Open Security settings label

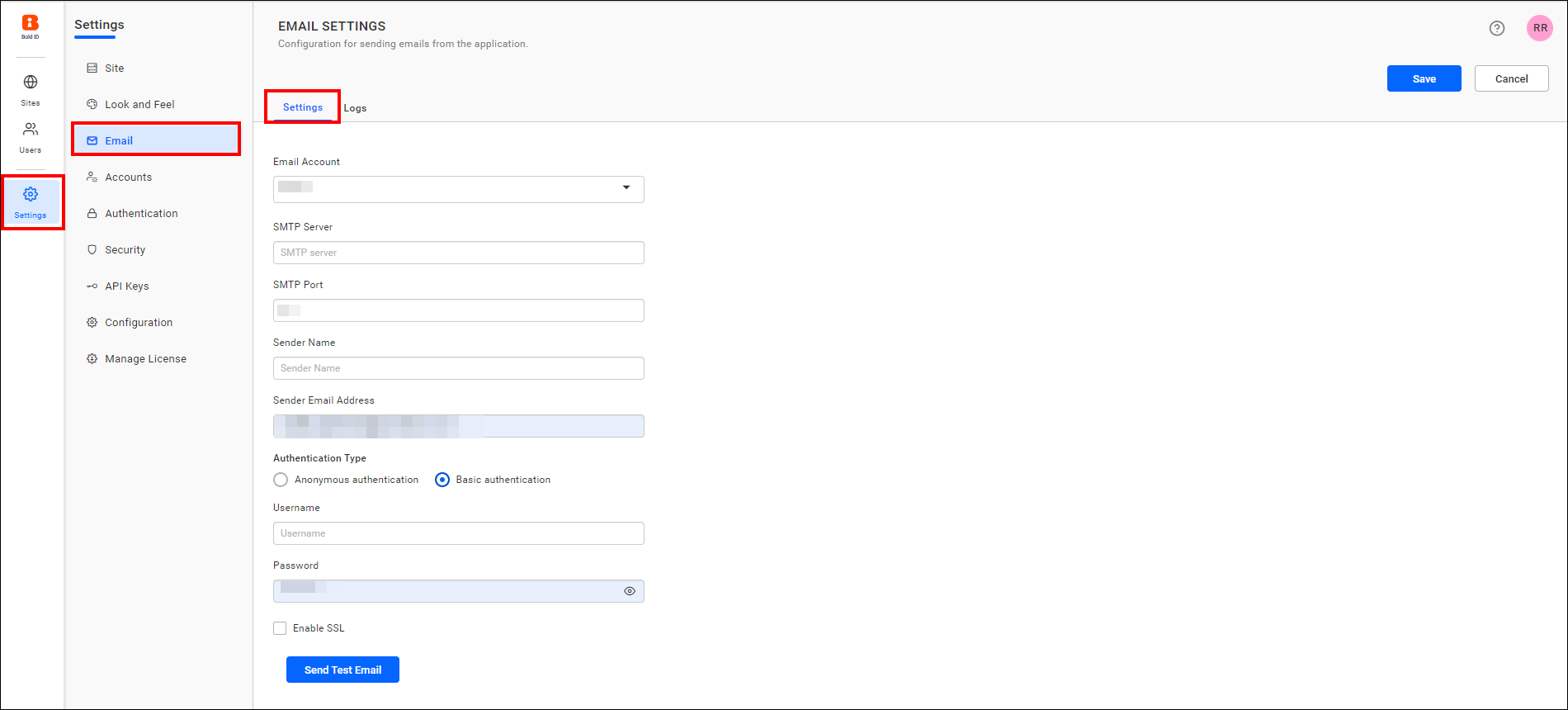tap(125, 250)
